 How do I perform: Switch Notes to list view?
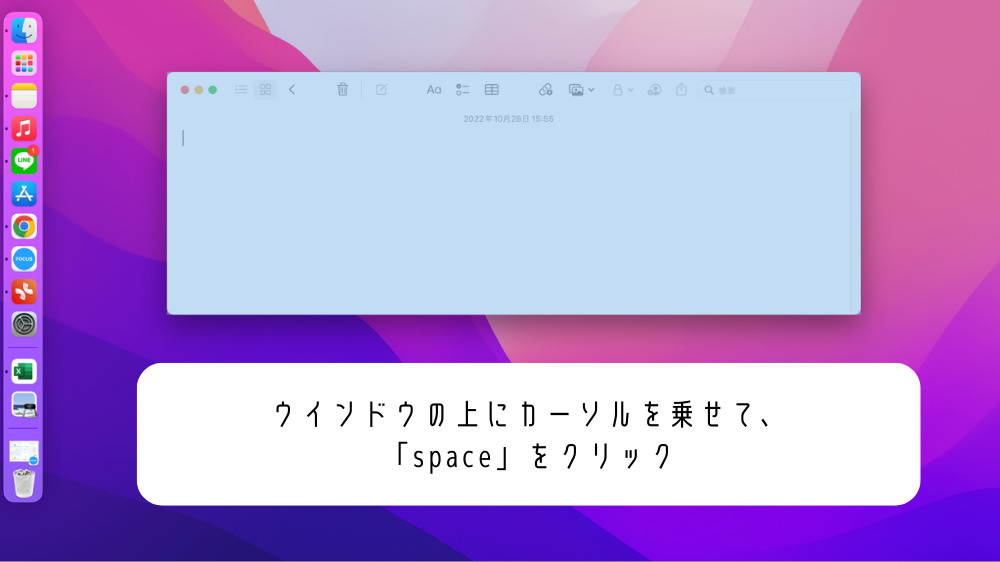point(240,90)
